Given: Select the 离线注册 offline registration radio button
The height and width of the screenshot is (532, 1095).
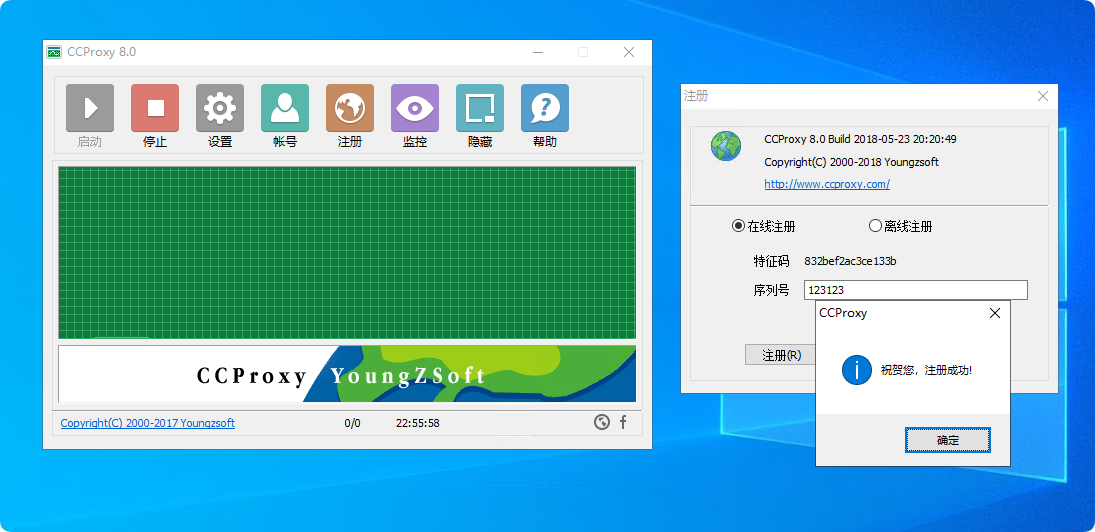Looking at the screenshot, I should (x=875, y=226).
